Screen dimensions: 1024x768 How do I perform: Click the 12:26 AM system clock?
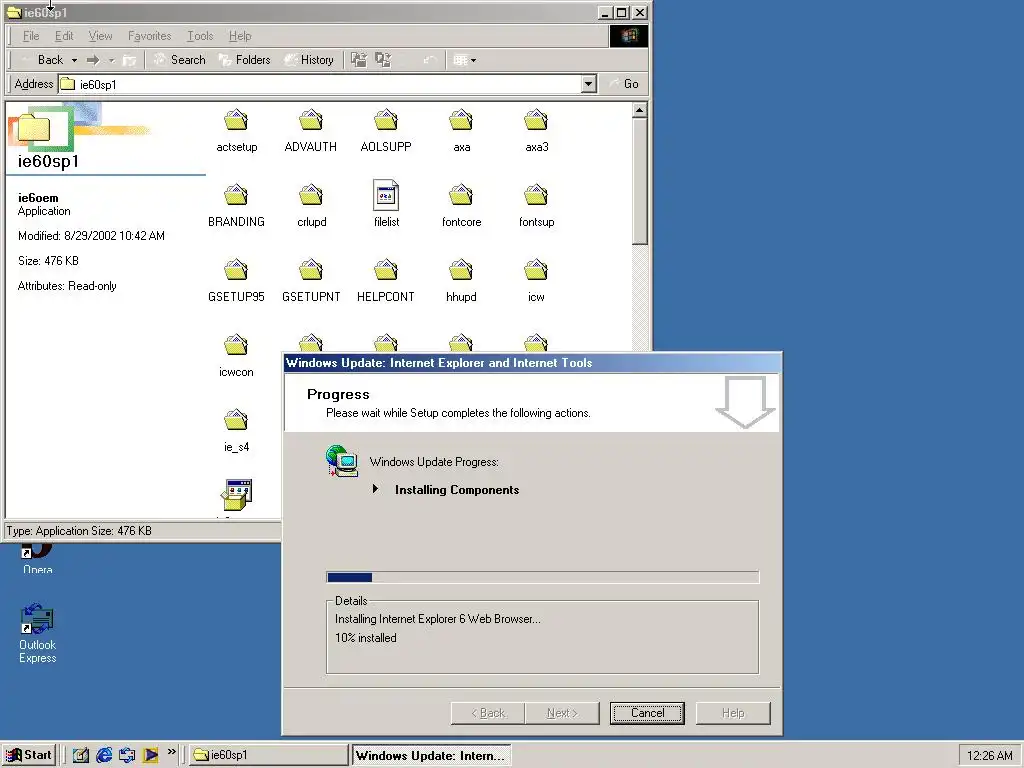tap(989, 756)
